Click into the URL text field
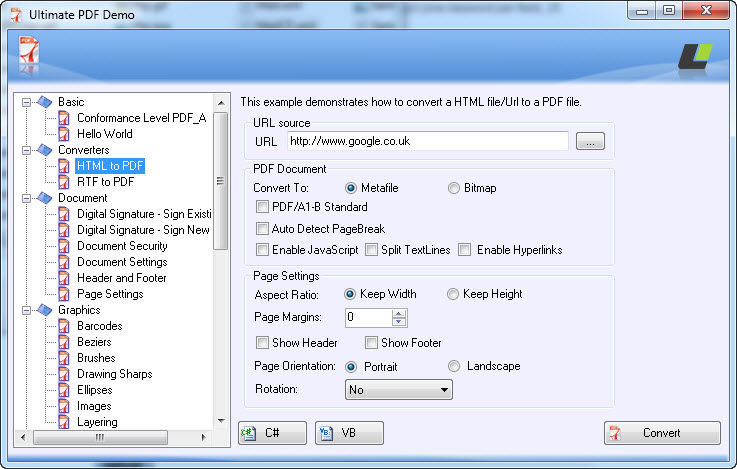The height and width of the screenshot is (469, 737). coord(428,141)
